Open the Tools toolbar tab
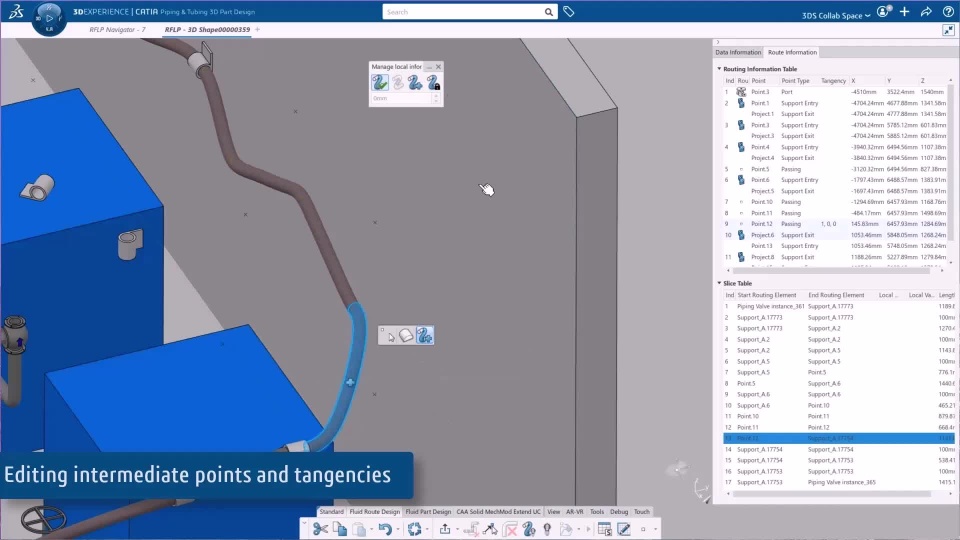The height and width of the screenshot is (540, 960). tap(597, 512)
